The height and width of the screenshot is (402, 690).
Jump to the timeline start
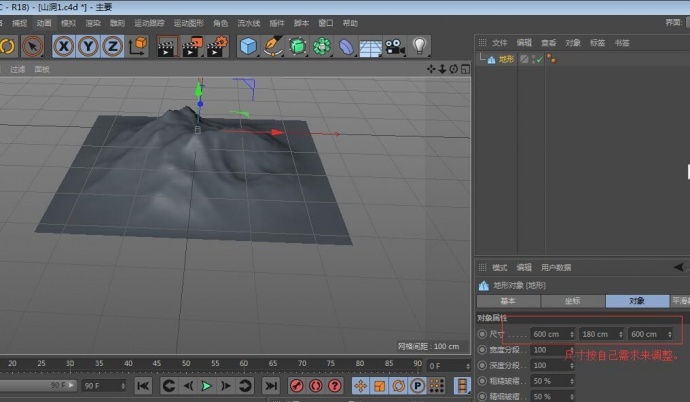tap(143, 385)
